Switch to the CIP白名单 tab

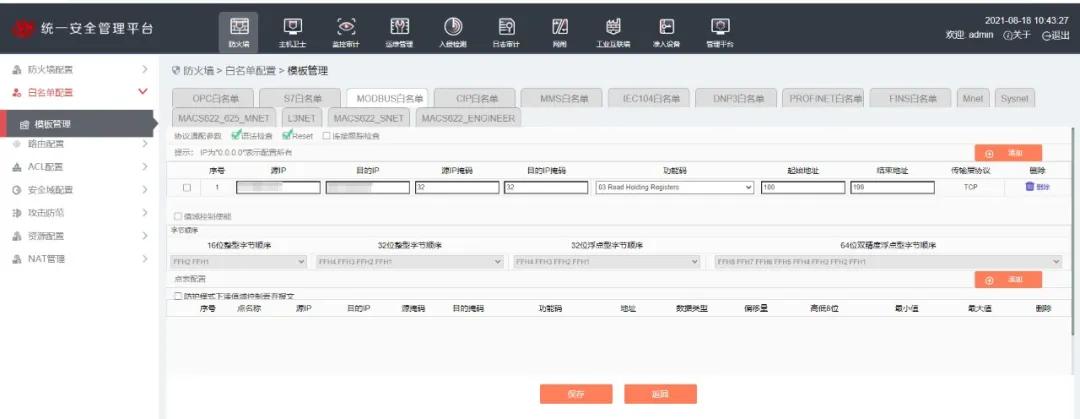pyautogui.click(x=474, y=99)
